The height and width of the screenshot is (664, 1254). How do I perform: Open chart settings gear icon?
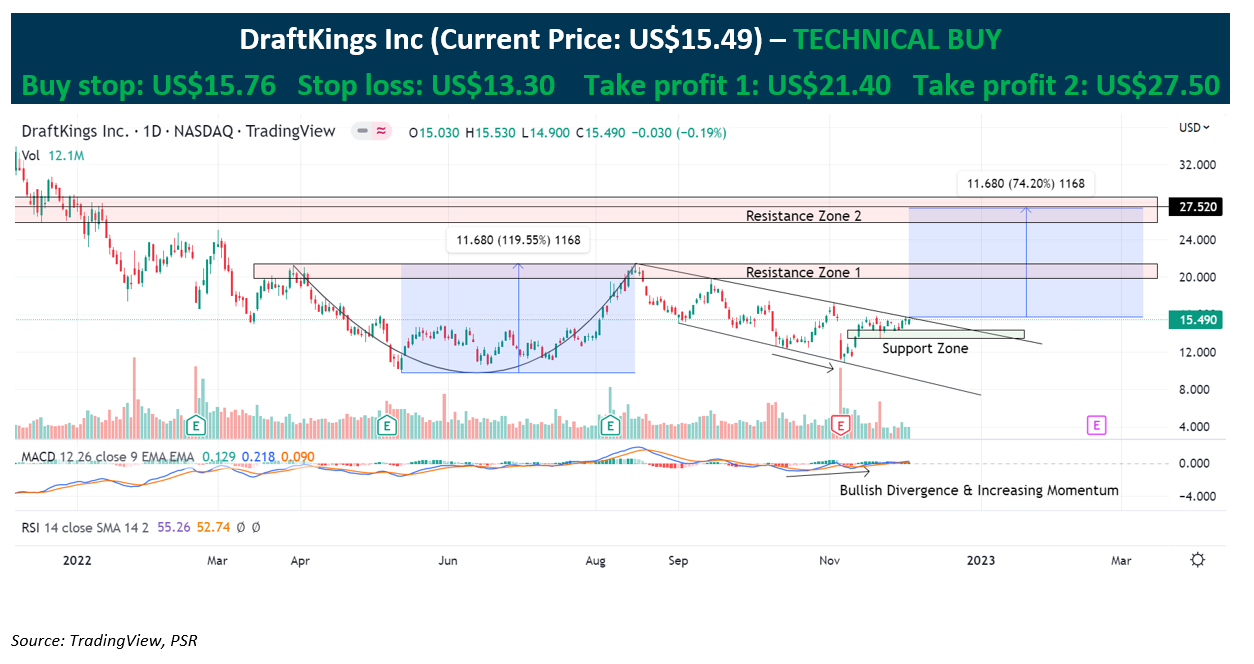(1197, 560)
